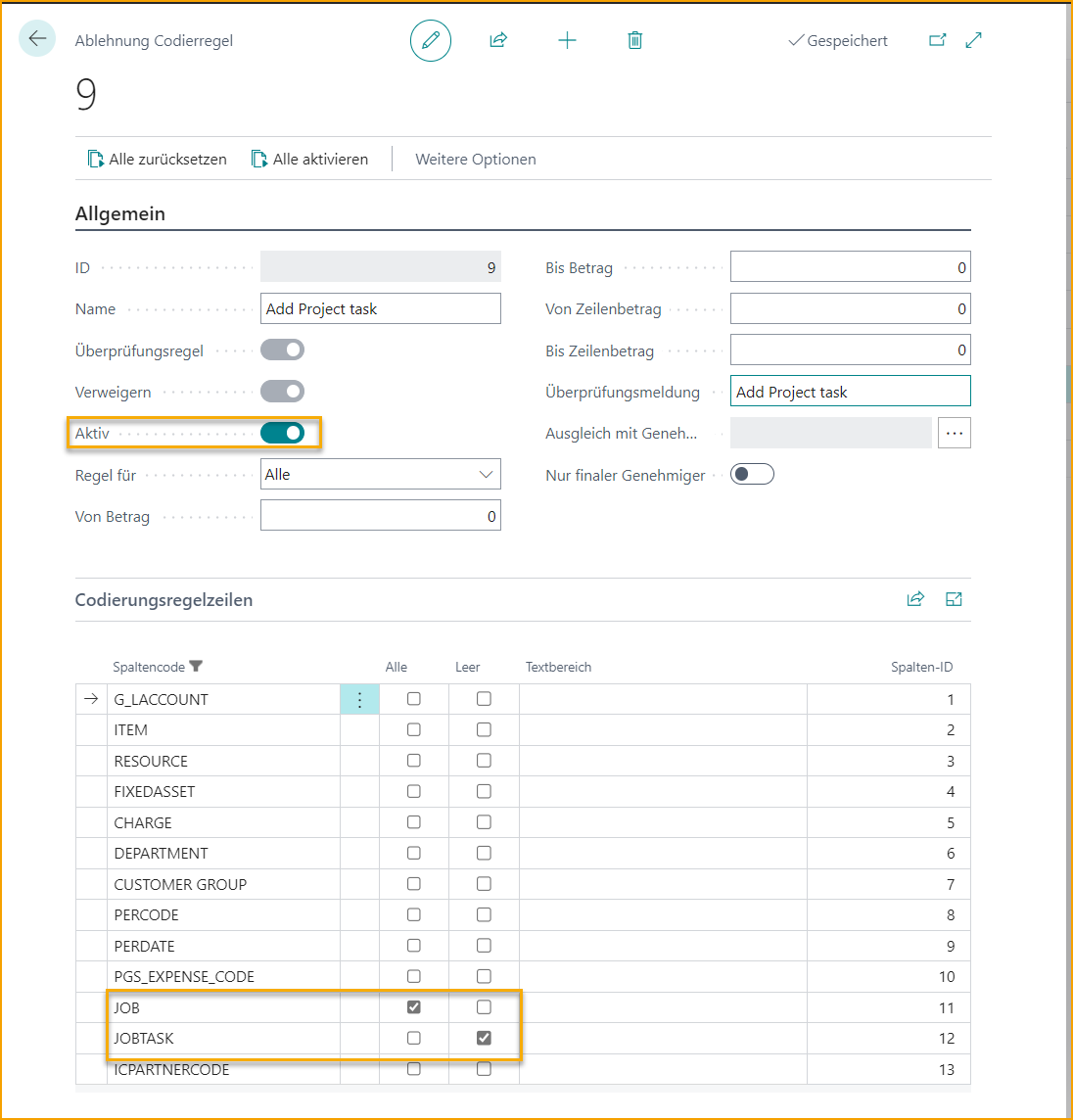The width and height of the screenshot is (1073, 1120).
Task: Click Alle aktivieren action
Action: coord(310,160)
